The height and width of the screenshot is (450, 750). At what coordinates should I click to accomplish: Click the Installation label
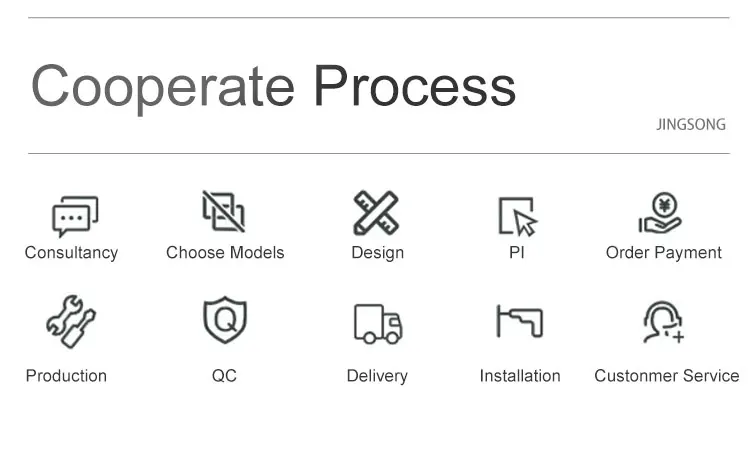point(520,376)
